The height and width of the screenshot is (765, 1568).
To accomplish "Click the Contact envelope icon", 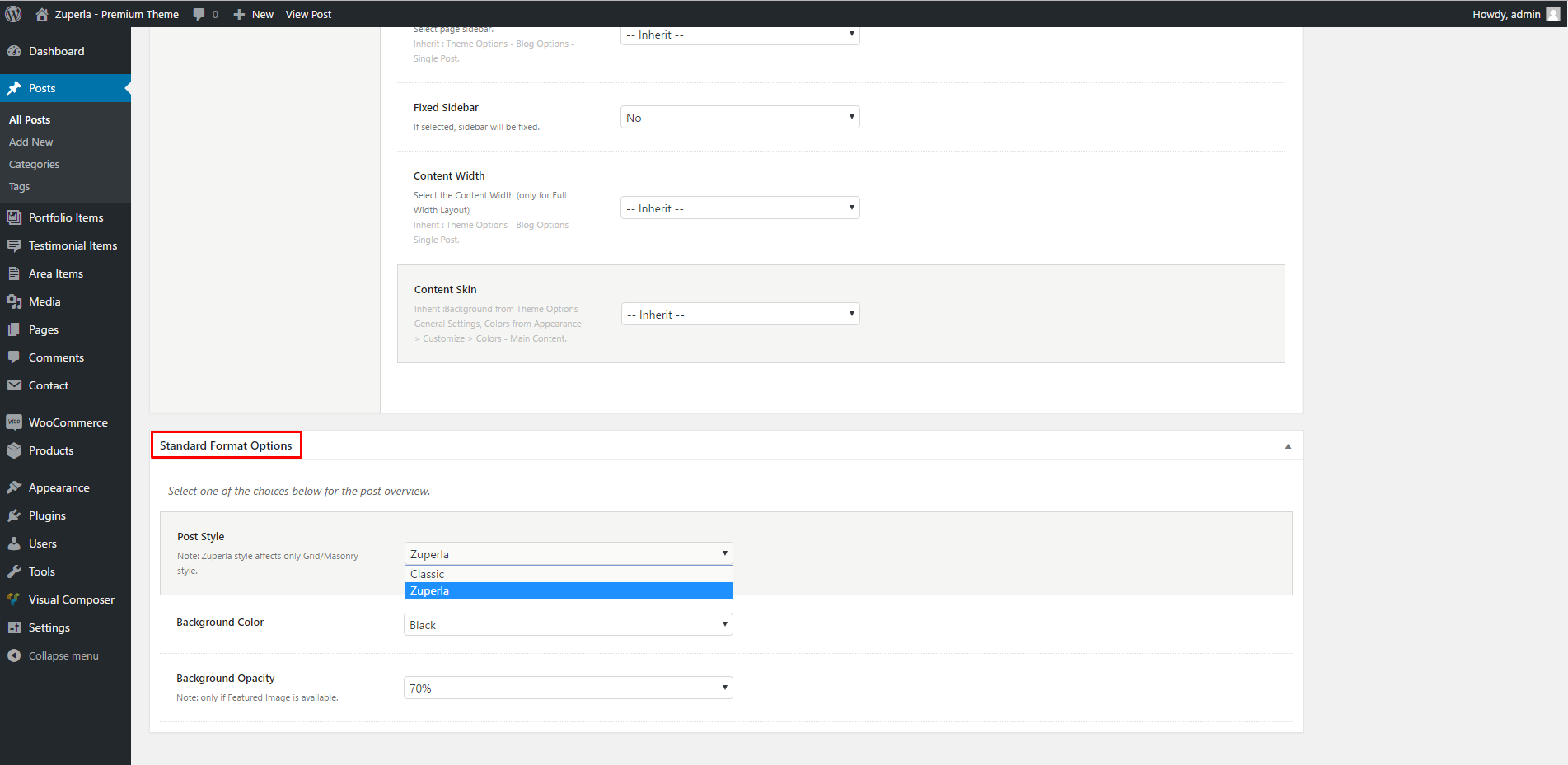I will click(14, 385).
